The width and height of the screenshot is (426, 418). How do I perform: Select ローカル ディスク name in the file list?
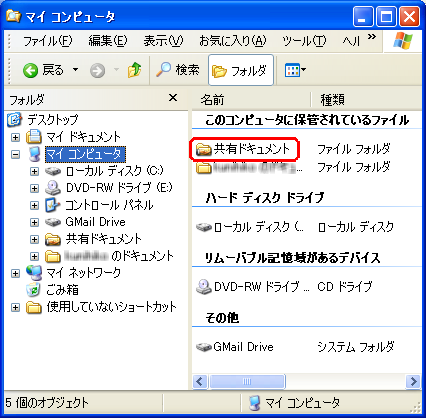click(259, 227)
